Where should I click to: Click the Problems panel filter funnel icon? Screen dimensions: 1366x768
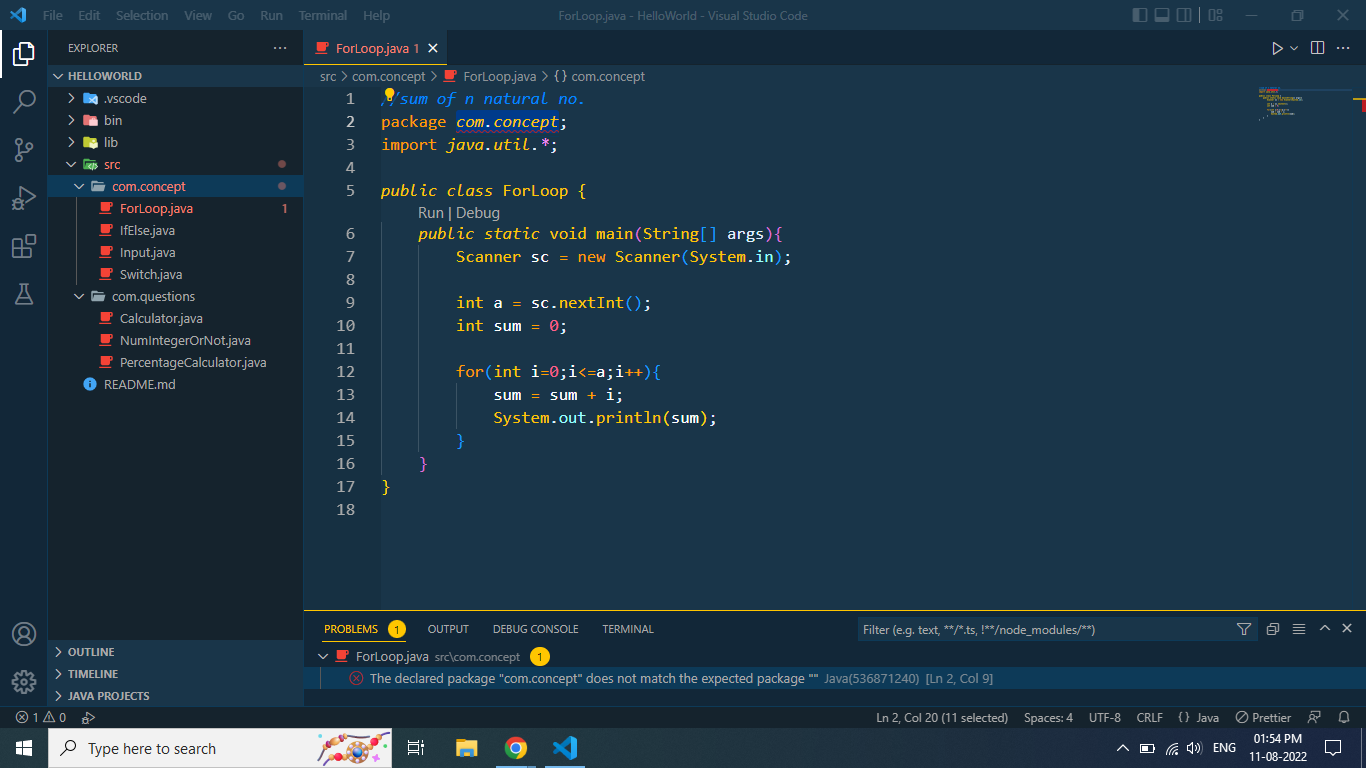click(1244, 629)
